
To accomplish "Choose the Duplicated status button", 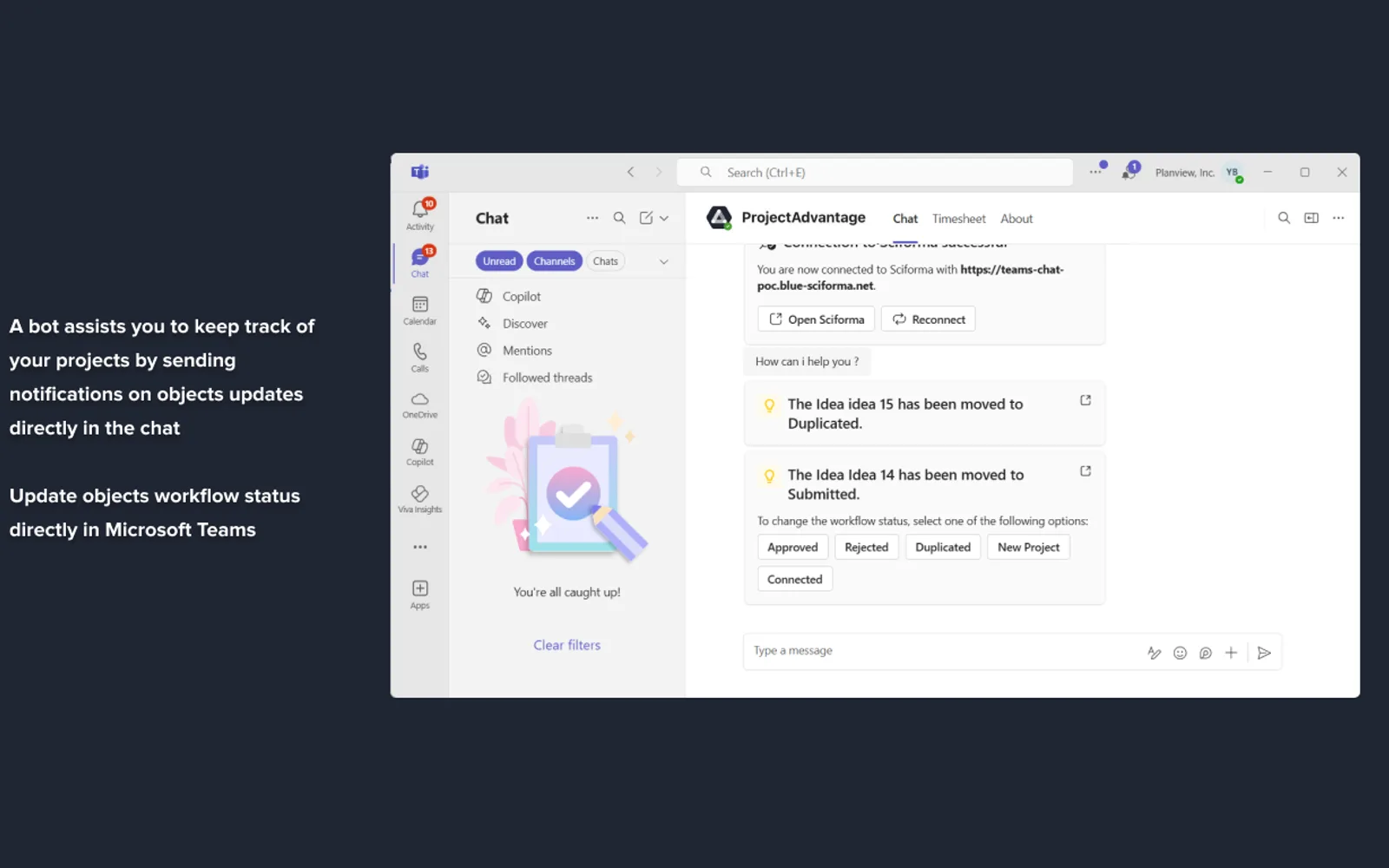I will click(943, 547).
